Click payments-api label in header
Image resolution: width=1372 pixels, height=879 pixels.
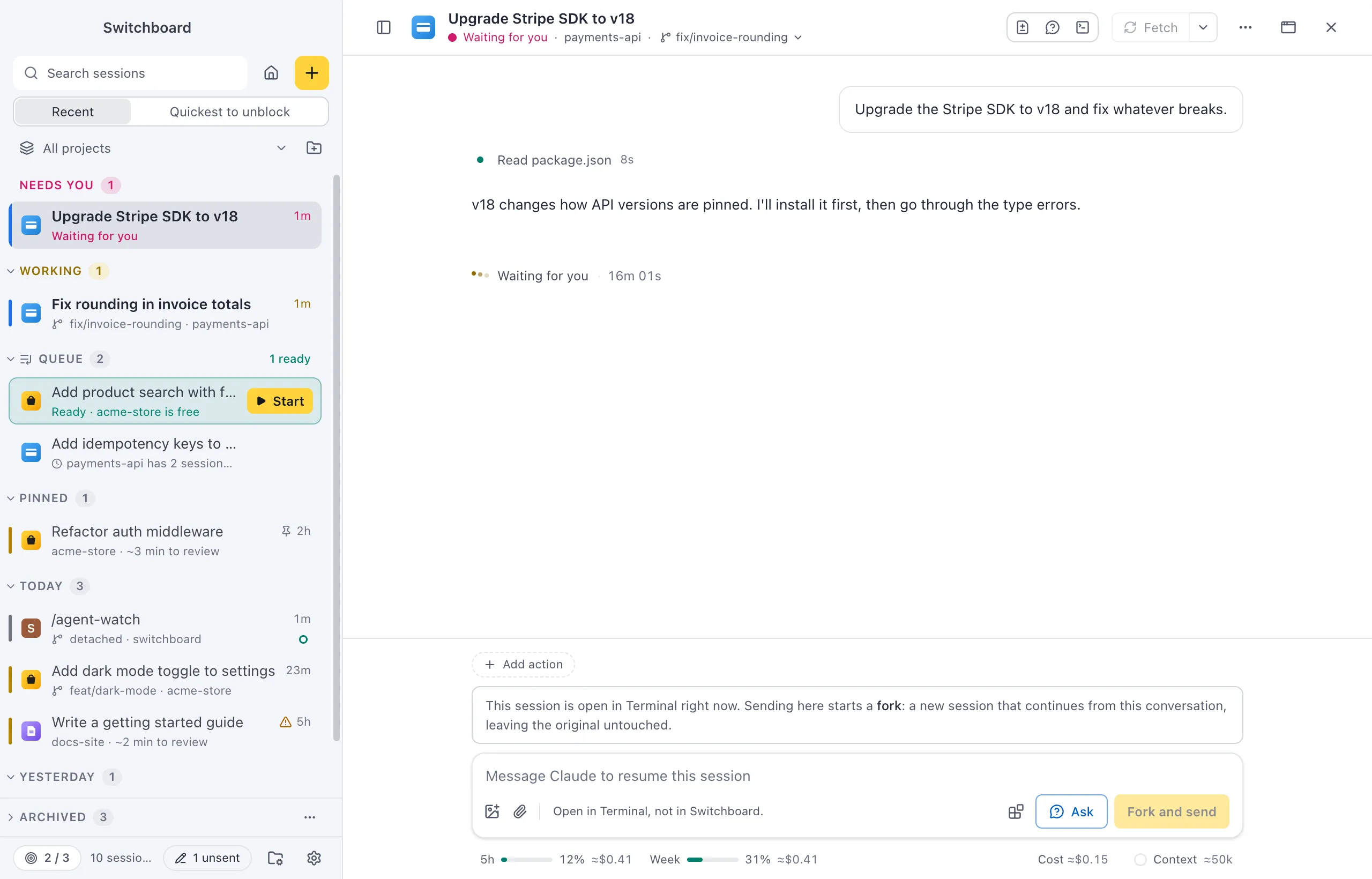click(x=602, y=37)
